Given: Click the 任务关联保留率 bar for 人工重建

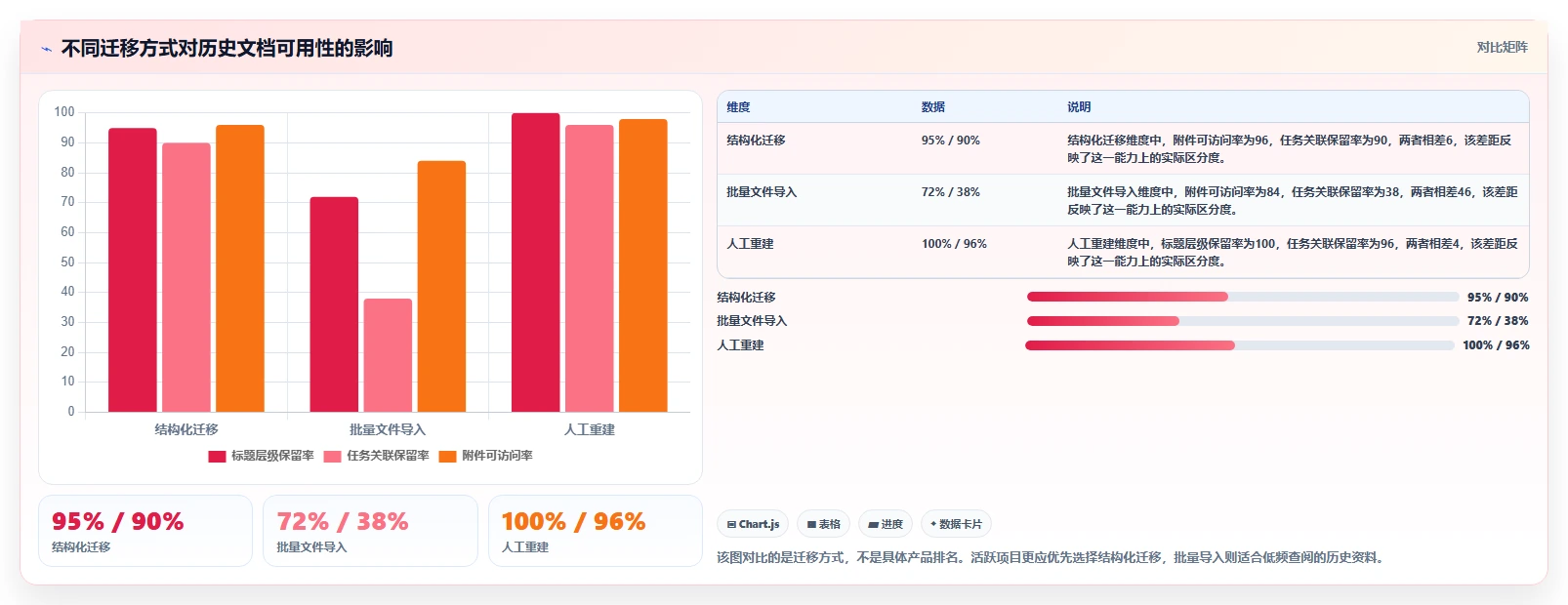Looking at the screenshot, I should click(x=590, y=268).
